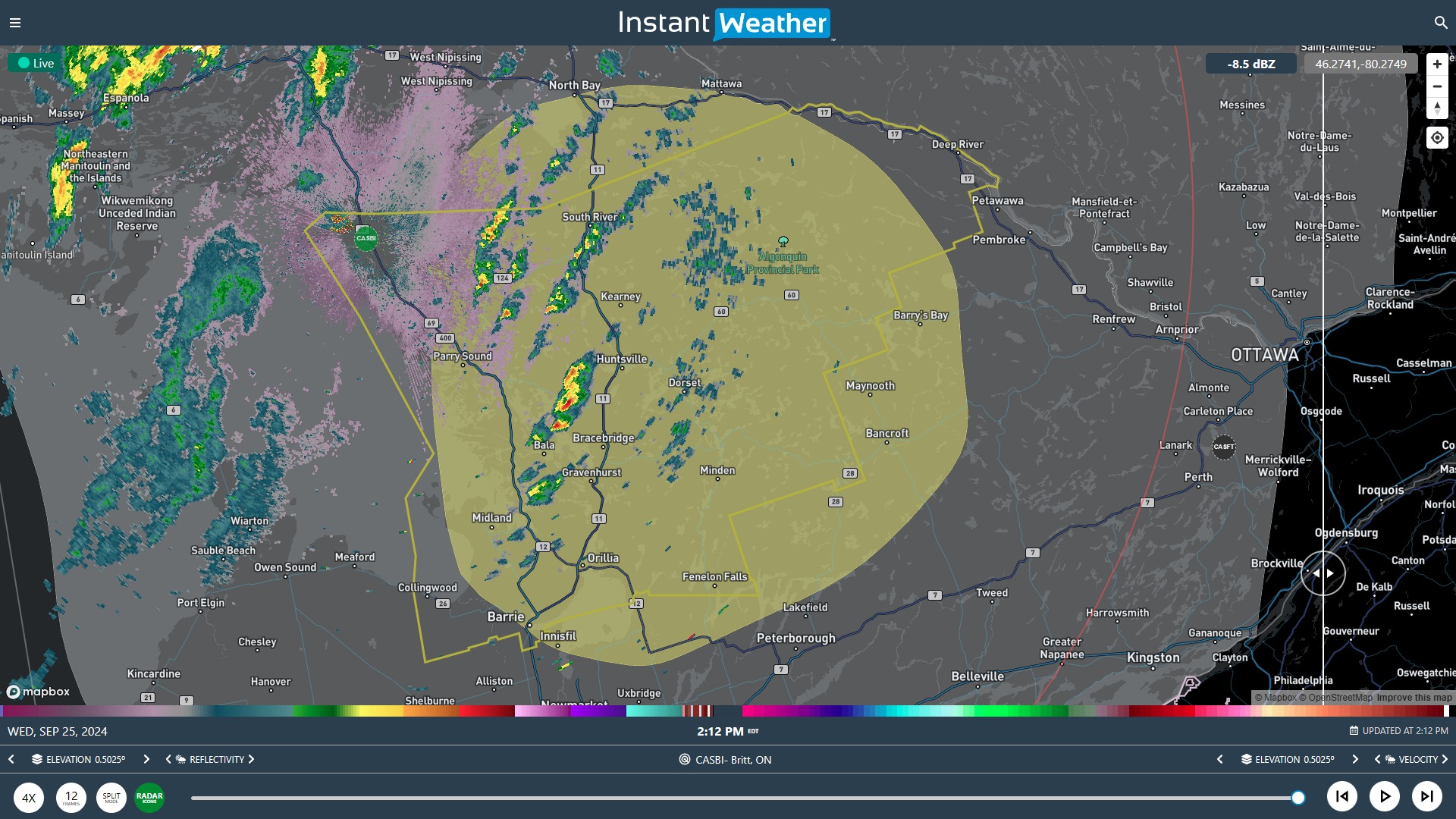The image size is (1456, 819).
Task: Skip to the last frame
Action: tap(1427, 796)
